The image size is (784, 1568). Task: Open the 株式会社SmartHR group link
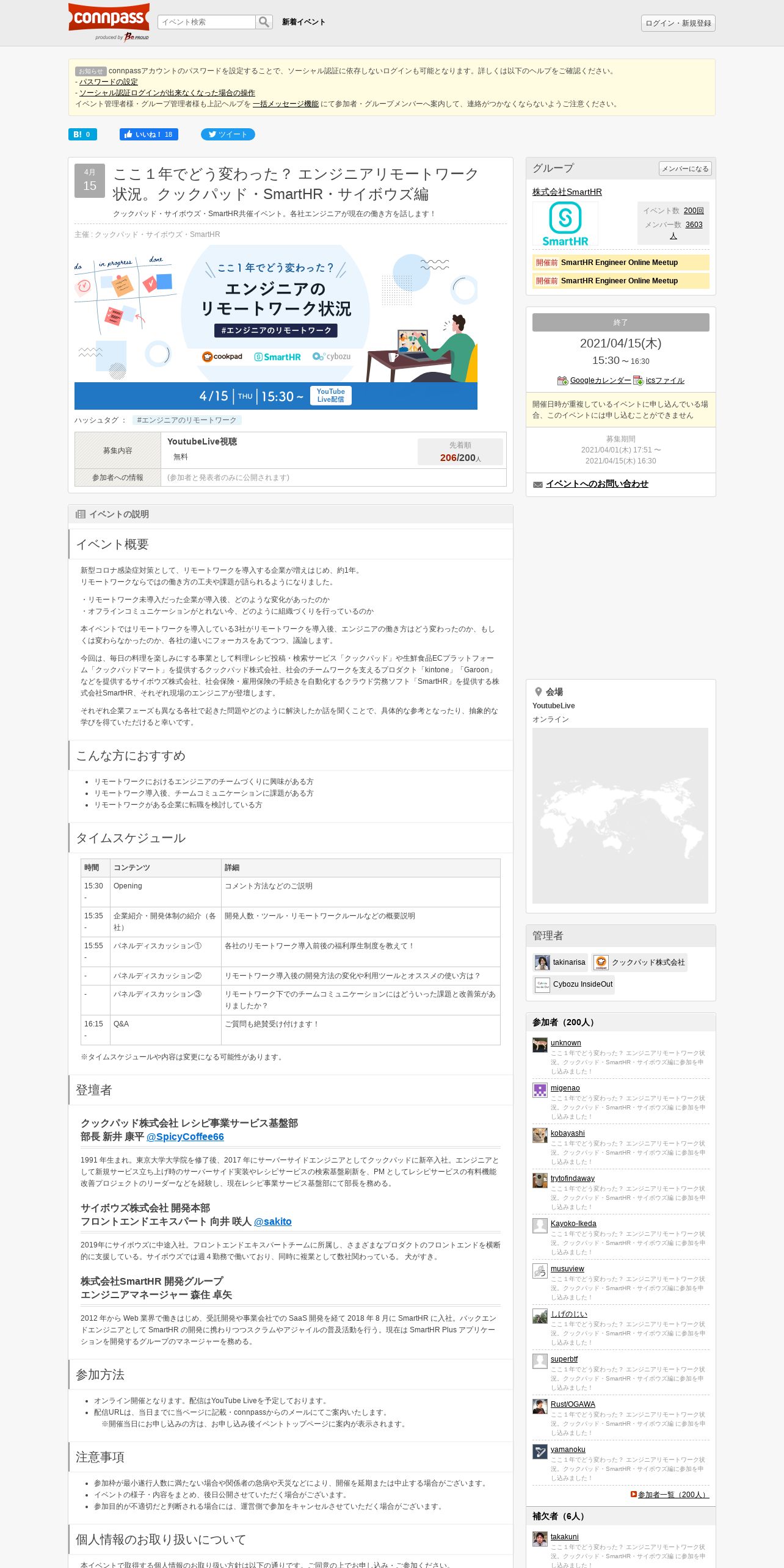coord(567,192)
